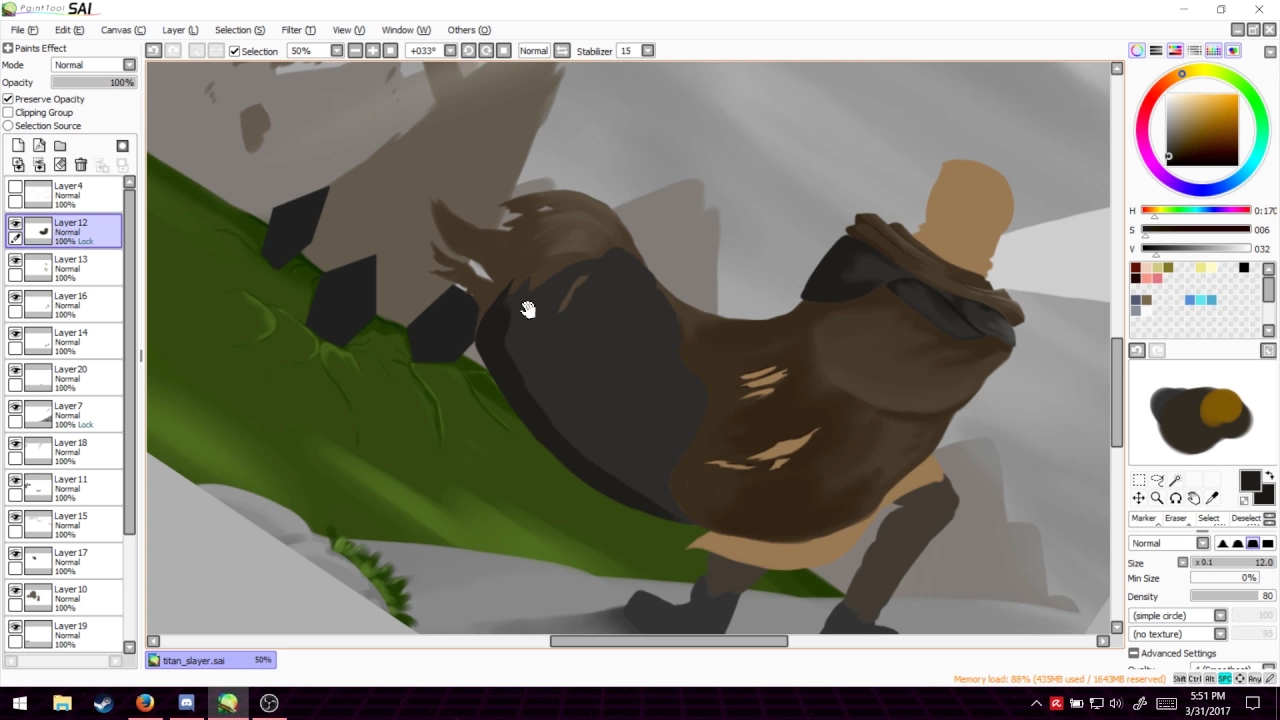Swap foreground and background colors
Image resolution: width=1280 pixels, height=720 pixels.
click(1269, 477)
